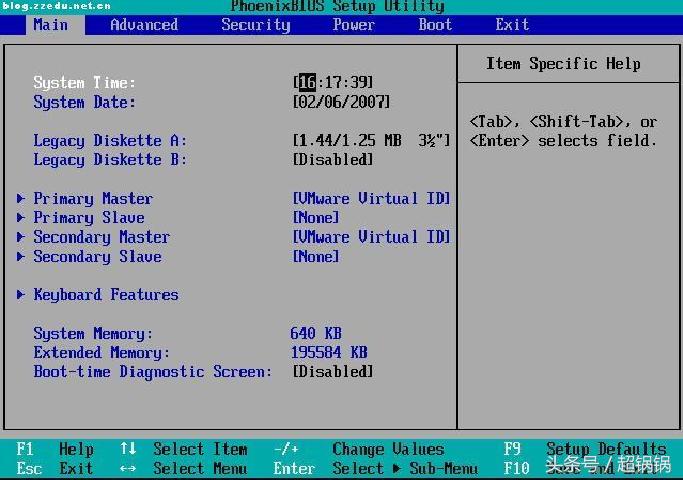The height and width of the screenshot is (480, 683).
Task: Toggle Legacy Diskette B Disabled setting
Action: [333, 160]
